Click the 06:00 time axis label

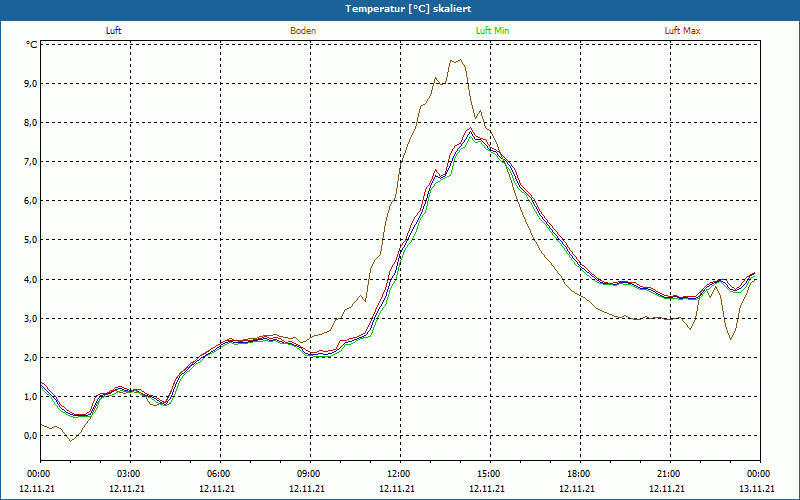[x=220, y=474]
